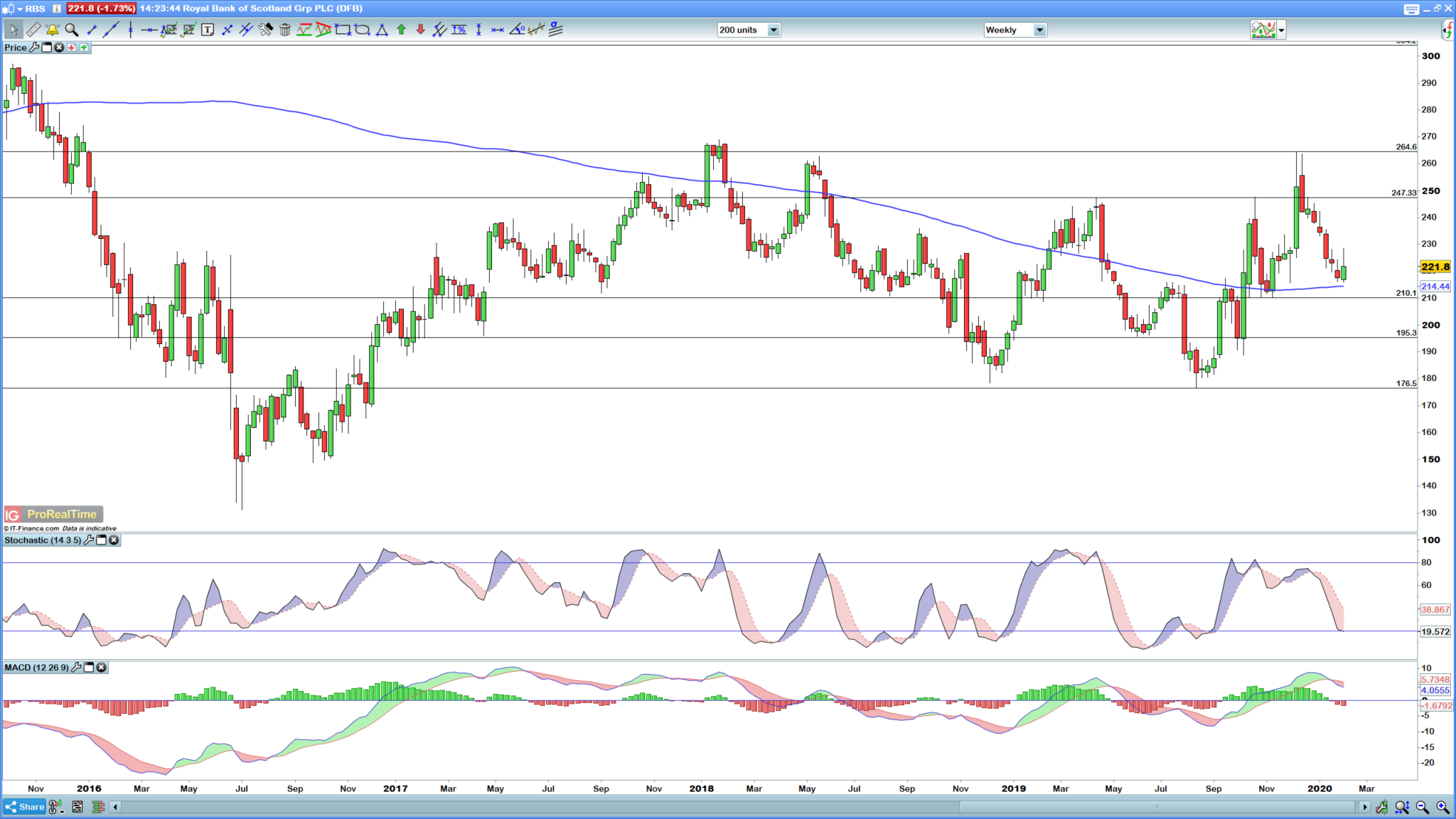The image size is (1456, 819).
Task: Open the chart style dropdown
Action: click(x=1280, y=30)
